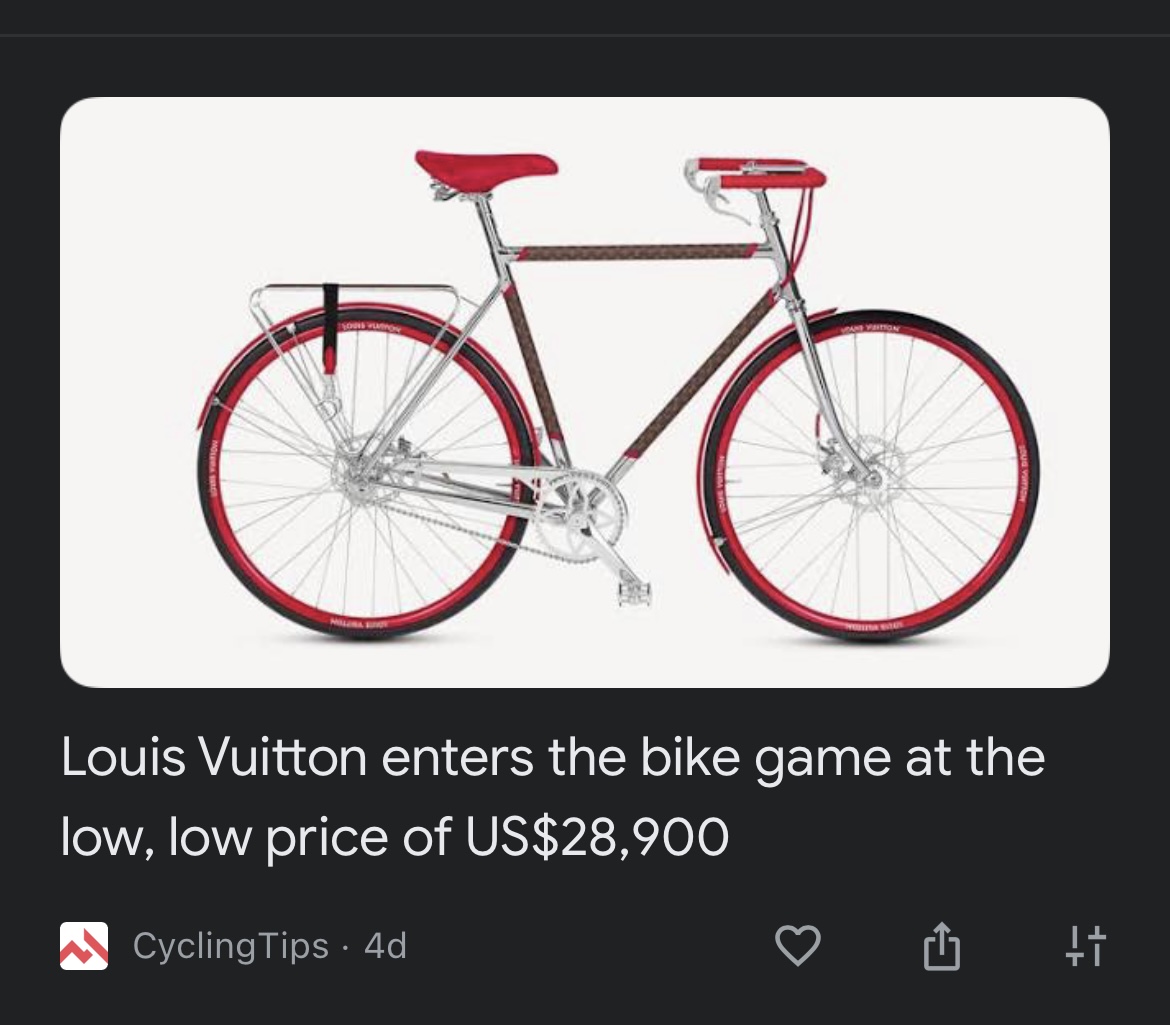Image resolution: width=1170 pixels, height=1025 pixels.
Task: Click the CyclingTips red logo icon
Action: pos(84,946)
